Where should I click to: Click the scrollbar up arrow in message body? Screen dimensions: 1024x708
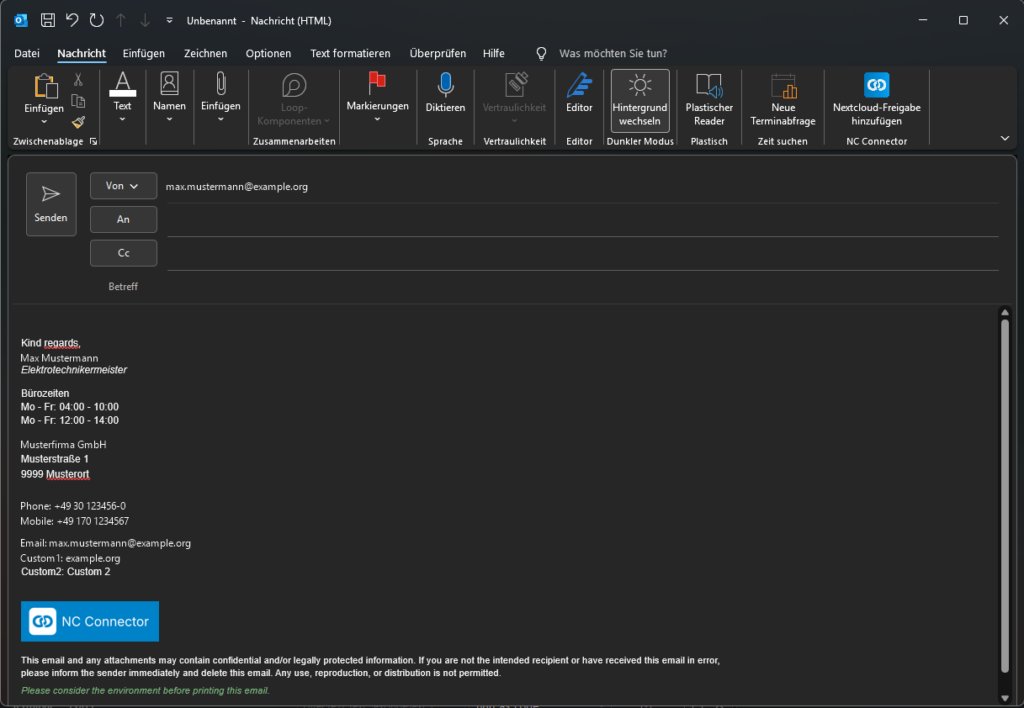click(1005, 312)
